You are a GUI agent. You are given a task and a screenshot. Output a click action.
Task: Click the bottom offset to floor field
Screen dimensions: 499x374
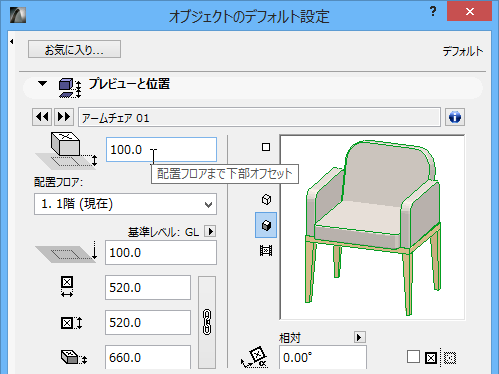[x=161, y=150]
